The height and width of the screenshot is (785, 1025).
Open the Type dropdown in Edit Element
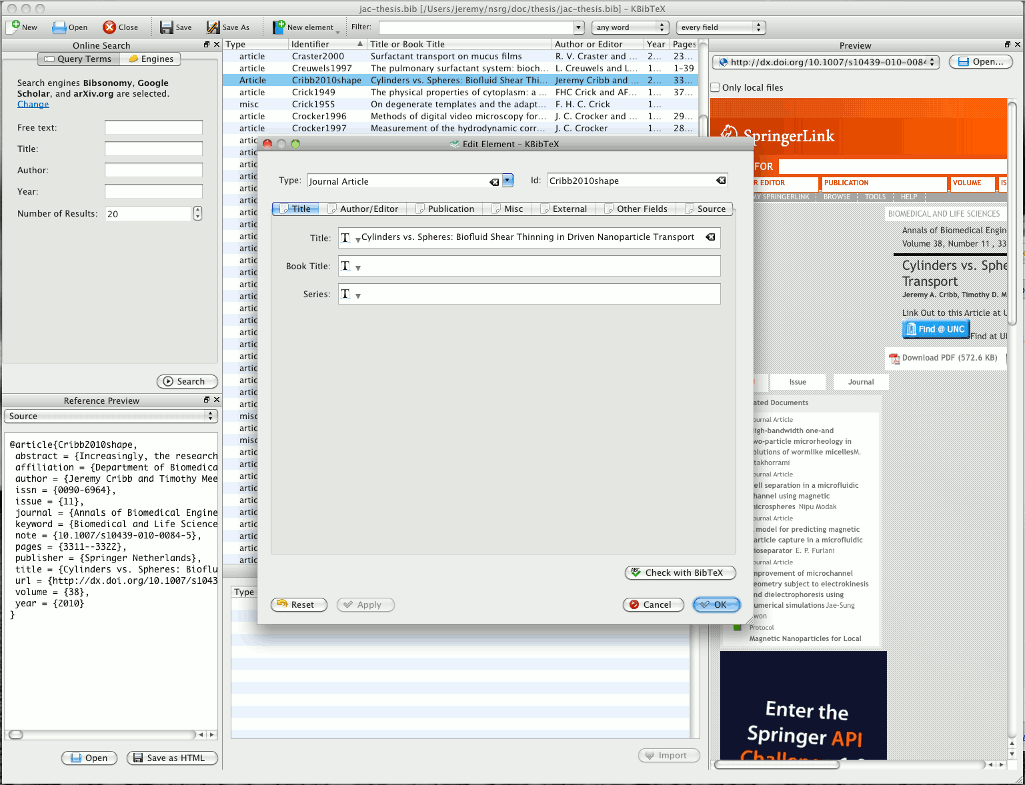[508, 180]
